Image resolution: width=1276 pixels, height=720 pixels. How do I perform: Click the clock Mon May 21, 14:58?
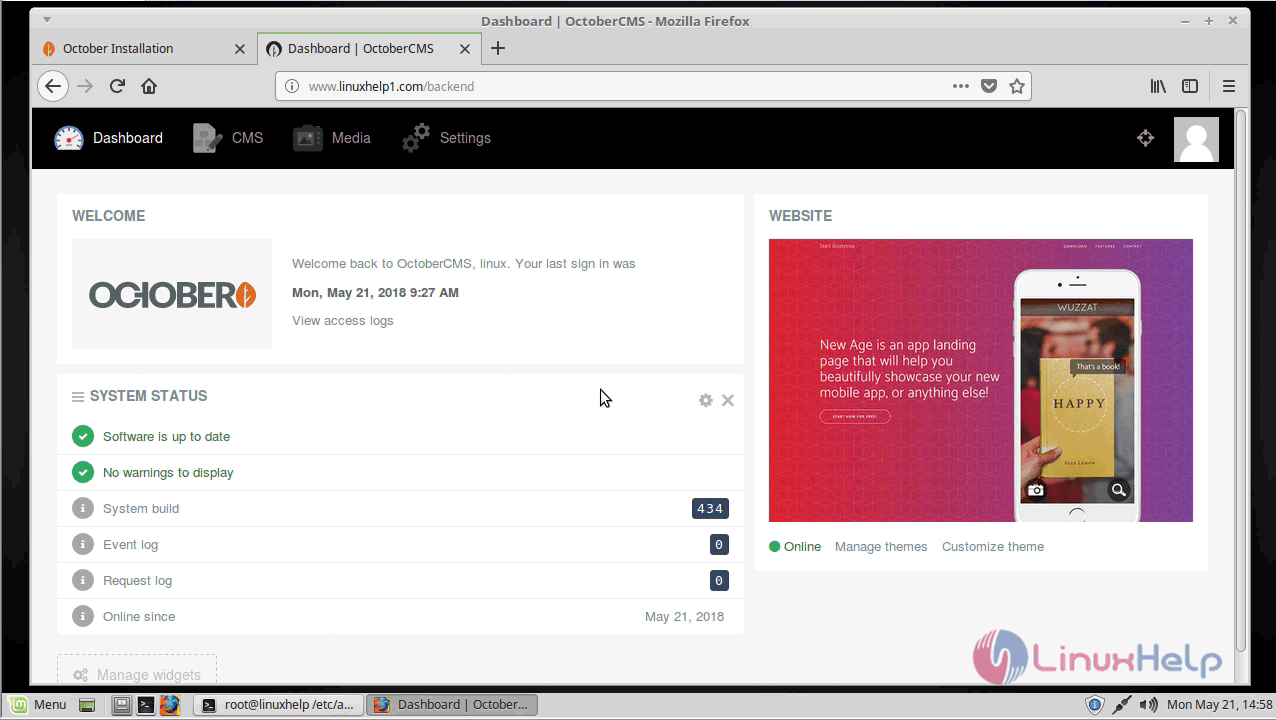point(1219,704)
